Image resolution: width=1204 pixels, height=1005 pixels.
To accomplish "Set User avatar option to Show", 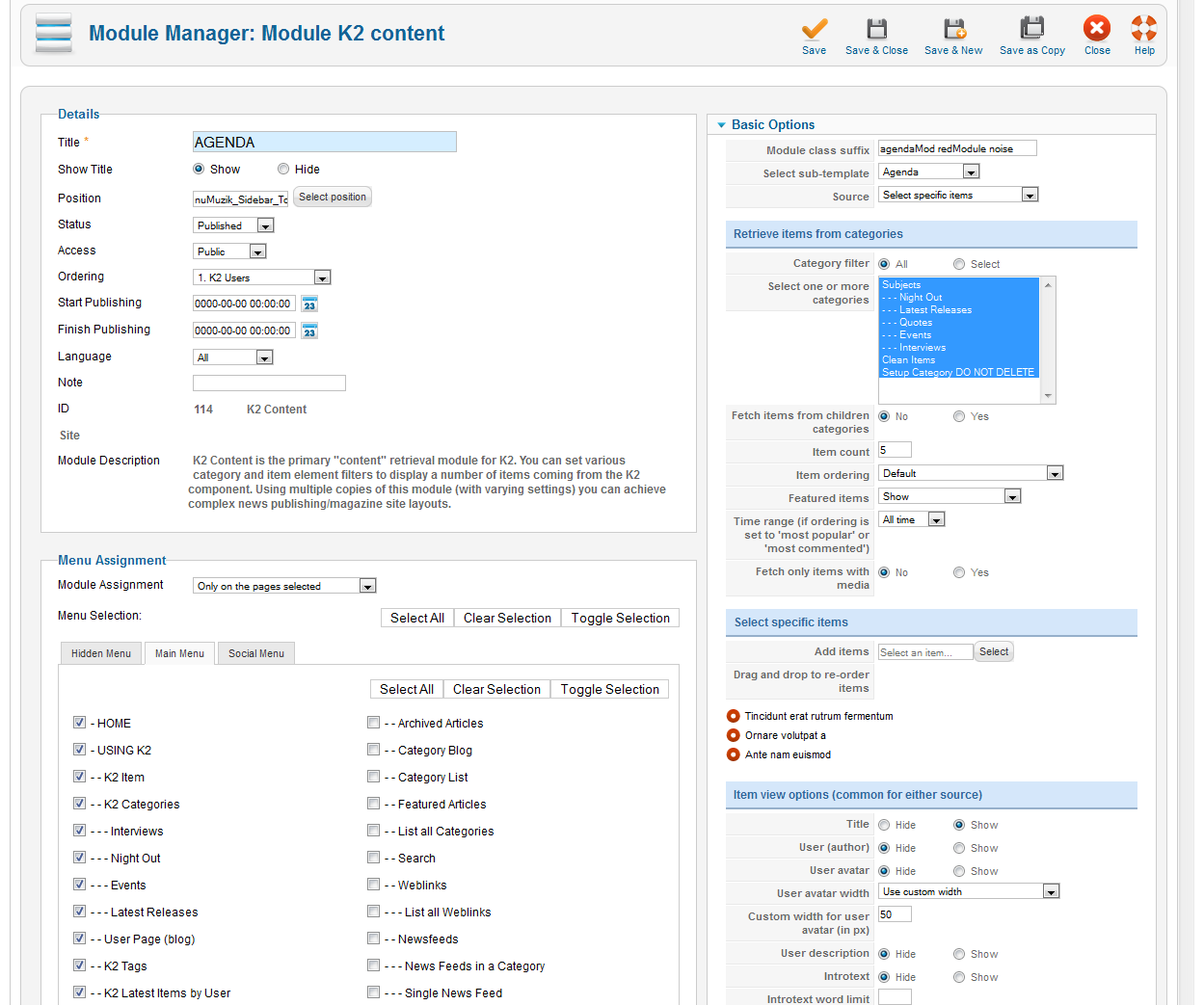I will pyautogui.click(x=959, y=871).
